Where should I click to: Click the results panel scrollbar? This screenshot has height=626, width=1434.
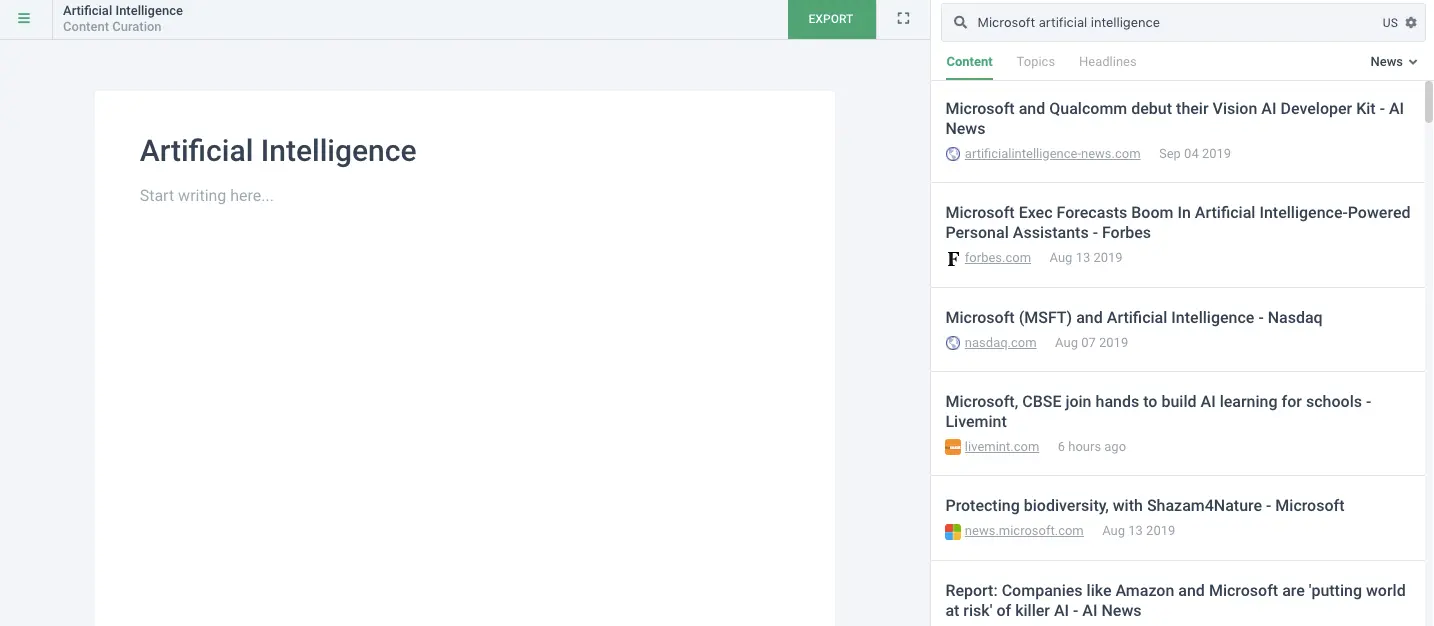click(1428, 102)
